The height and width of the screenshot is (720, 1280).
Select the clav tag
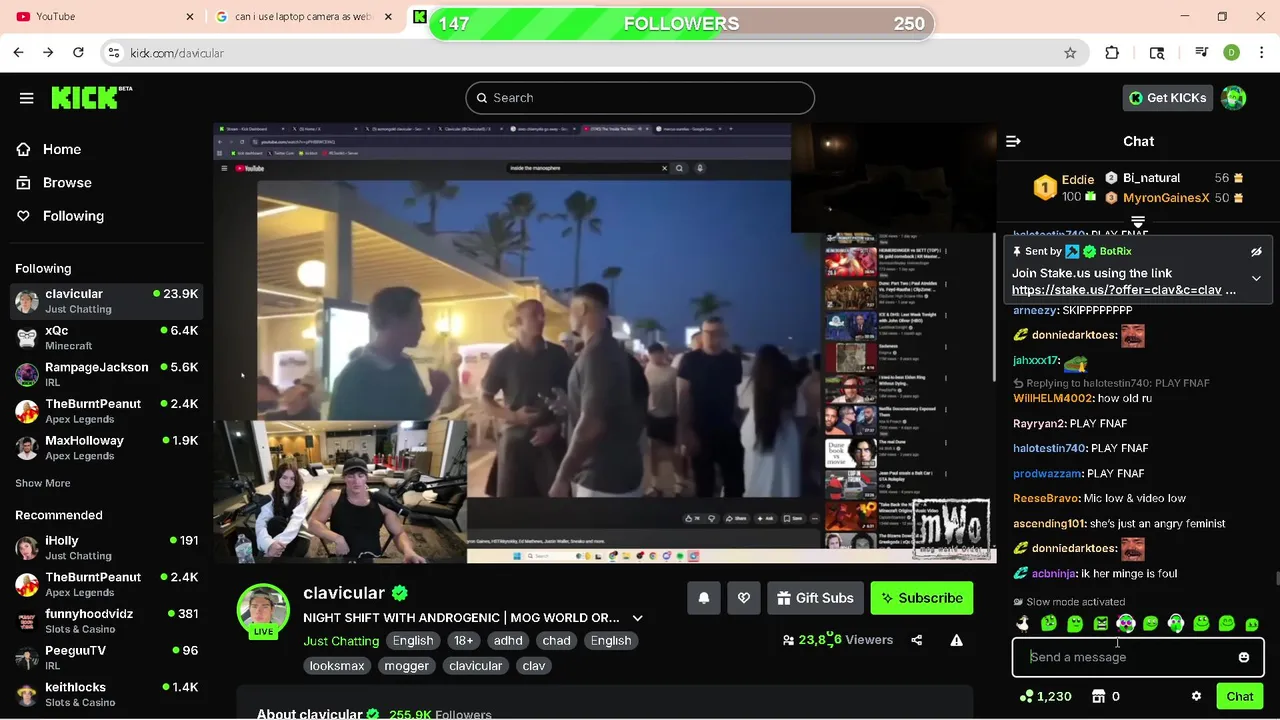534,666
